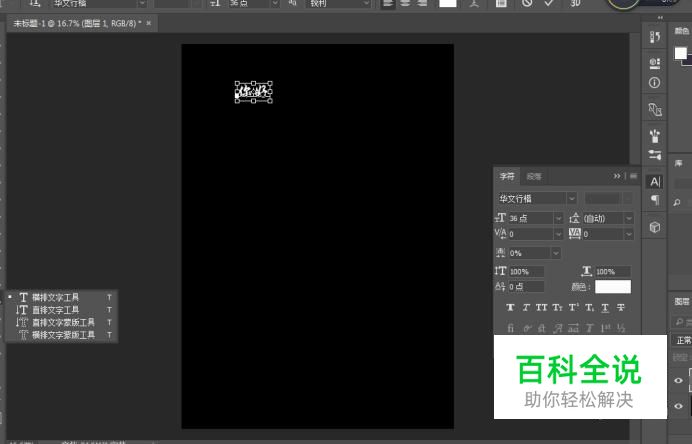Open the Paragraph panel pilcrow icon
This screenshot has width=692, height=444.
pos(655,200)
